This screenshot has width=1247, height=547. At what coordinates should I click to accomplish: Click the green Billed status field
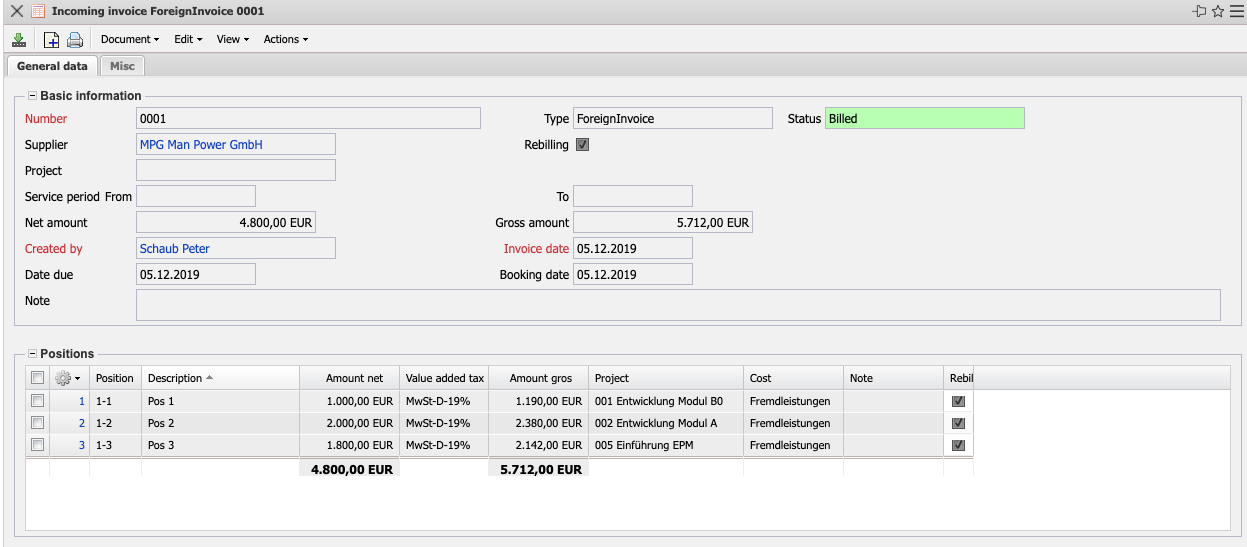tap(924, 119)
